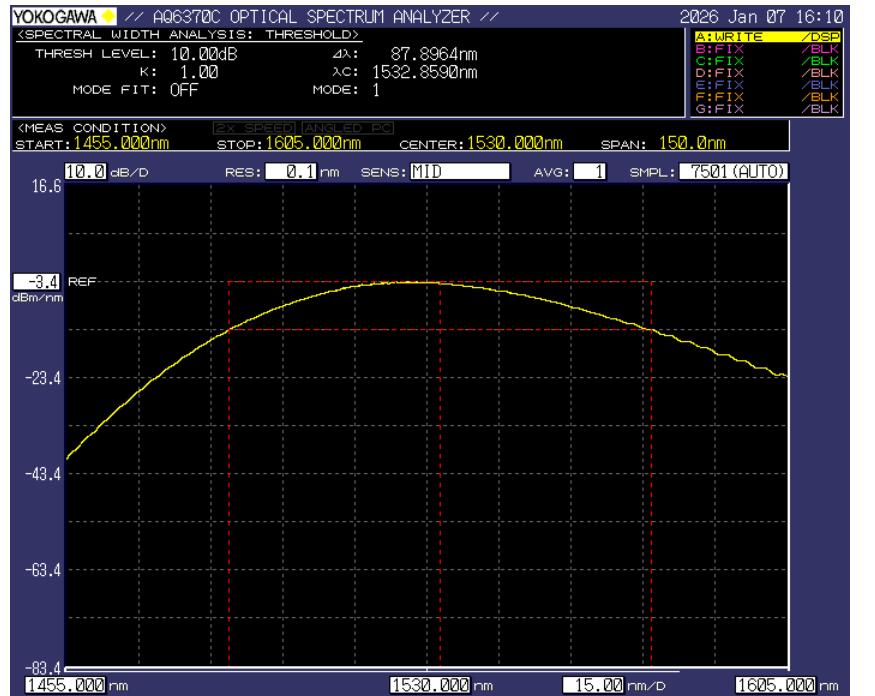Click the -83.4 bottom axis label
The image size is (875, 696).
[43, 668]
